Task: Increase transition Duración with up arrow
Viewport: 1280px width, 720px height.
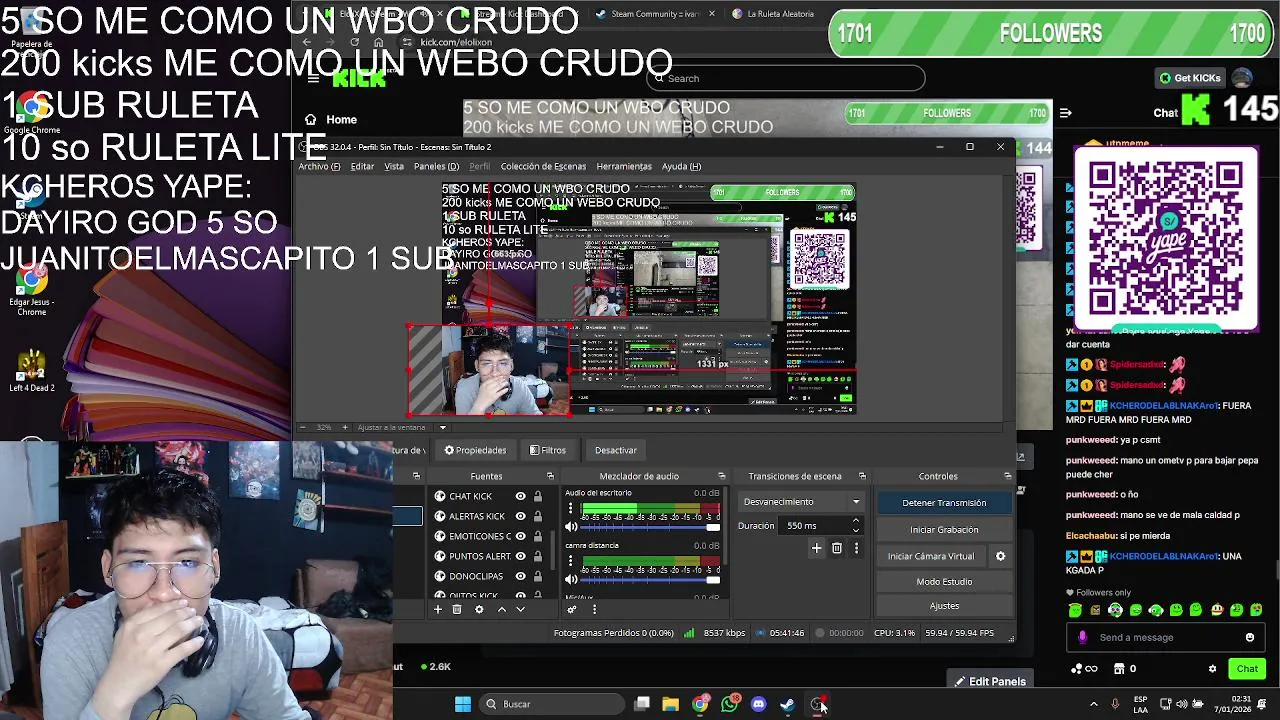Action: tap(855, 521)
